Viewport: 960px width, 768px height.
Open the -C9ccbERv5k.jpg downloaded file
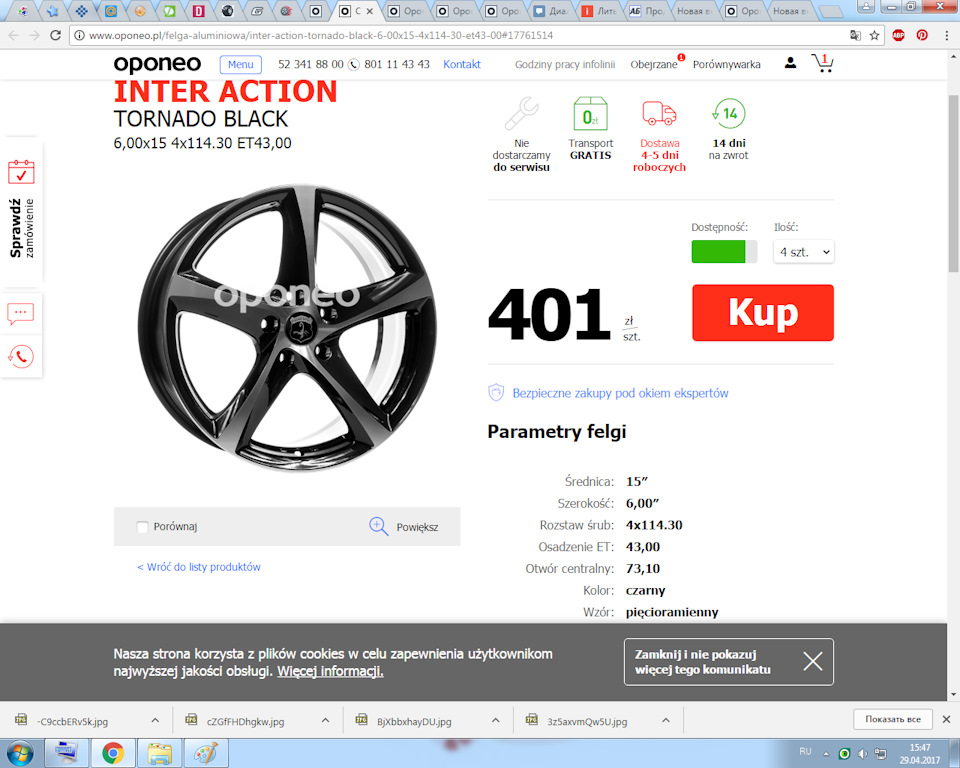click(72, 721)
